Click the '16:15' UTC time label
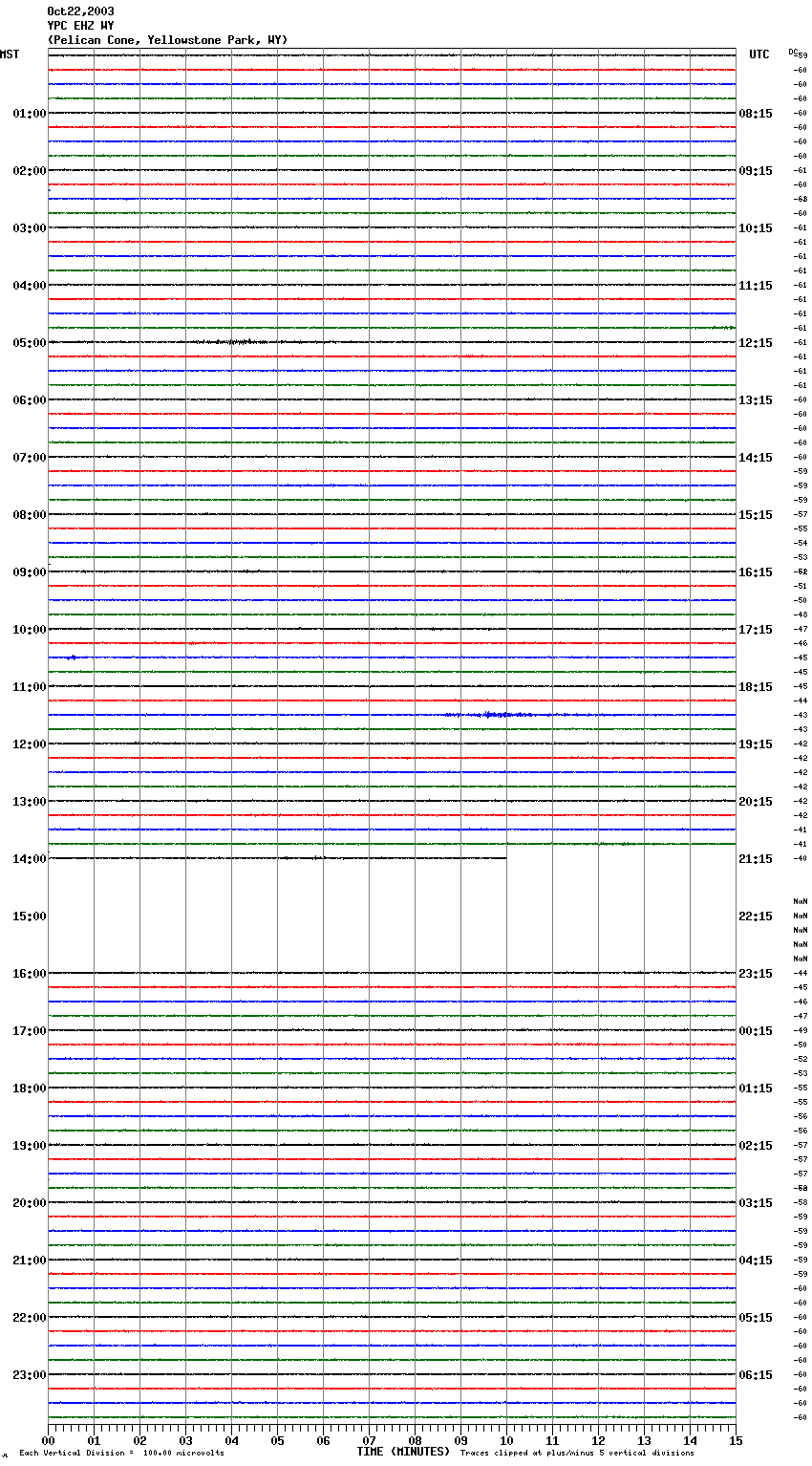 [x=756, y=572]
